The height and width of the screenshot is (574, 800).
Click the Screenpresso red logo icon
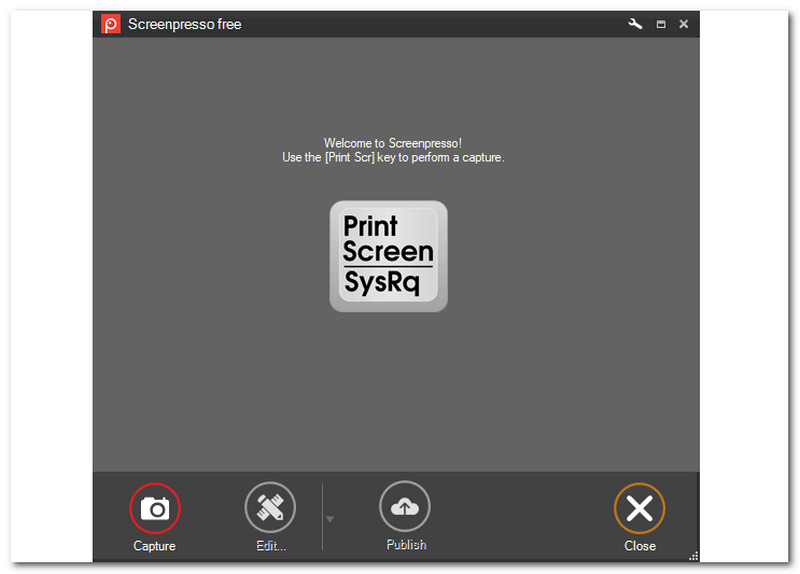pos(111,24)
